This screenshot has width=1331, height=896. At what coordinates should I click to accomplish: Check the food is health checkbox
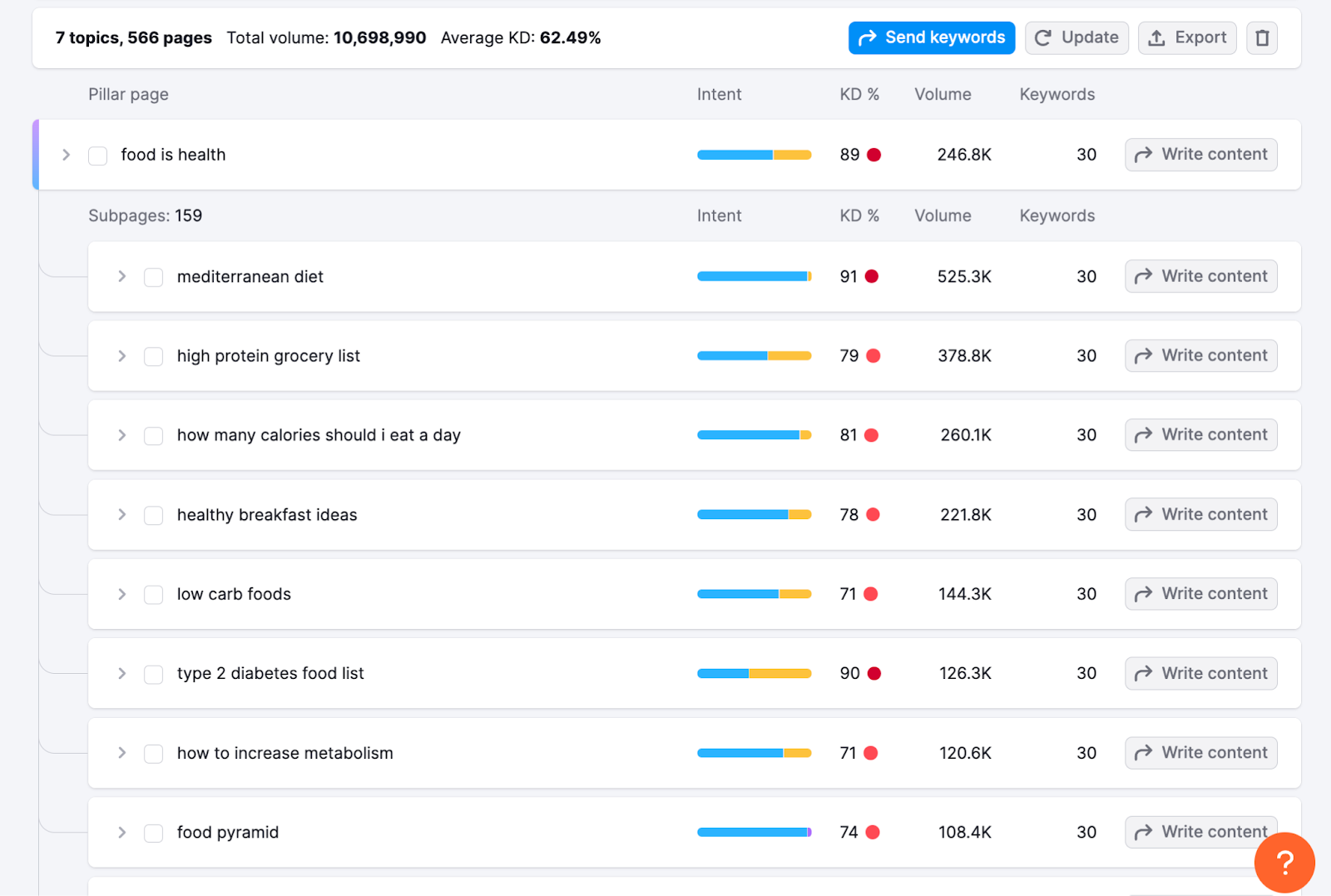(x=98, y=156)
